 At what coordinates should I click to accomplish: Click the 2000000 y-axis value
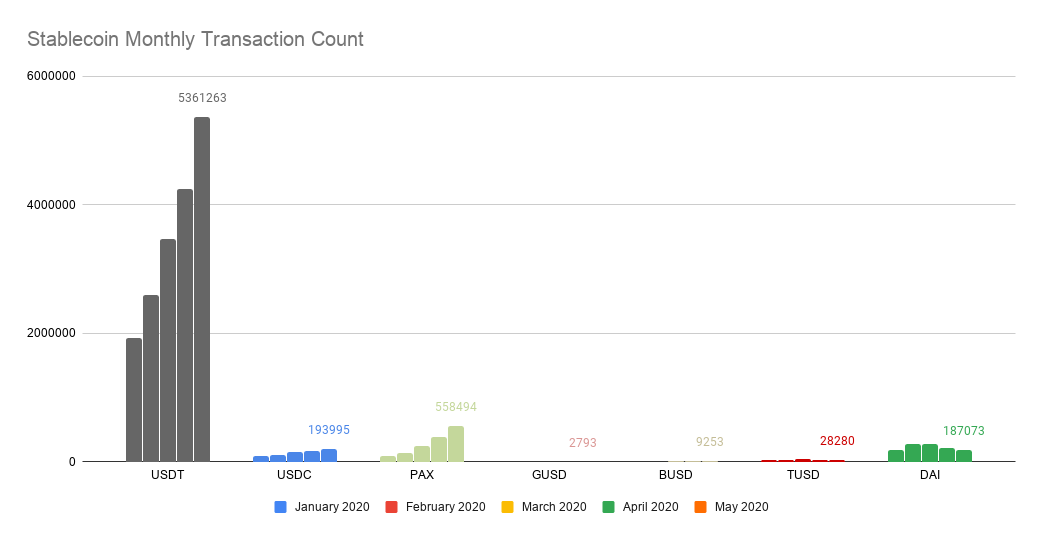point(51,333)
